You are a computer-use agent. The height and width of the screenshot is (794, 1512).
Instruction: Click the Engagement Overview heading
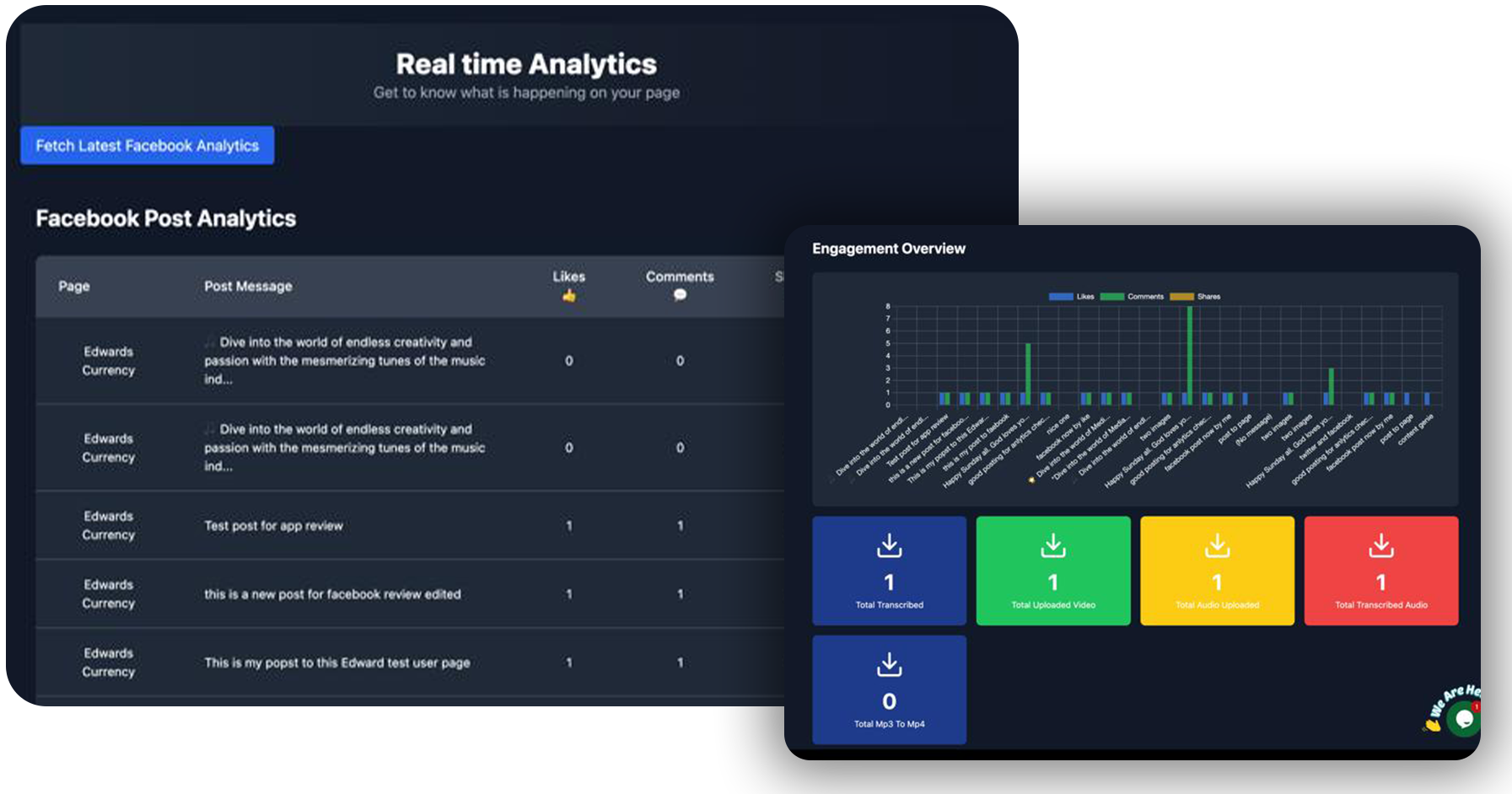[x=889, y=249]
